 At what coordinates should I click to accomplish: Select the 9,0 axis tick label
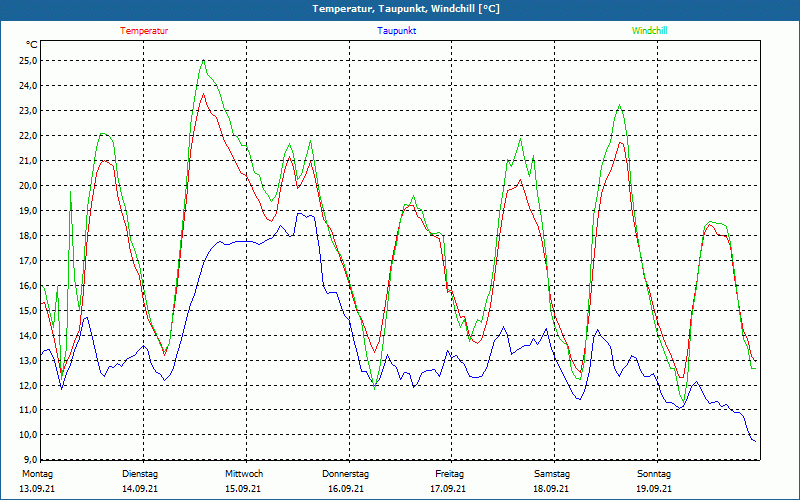pos(30,460)
